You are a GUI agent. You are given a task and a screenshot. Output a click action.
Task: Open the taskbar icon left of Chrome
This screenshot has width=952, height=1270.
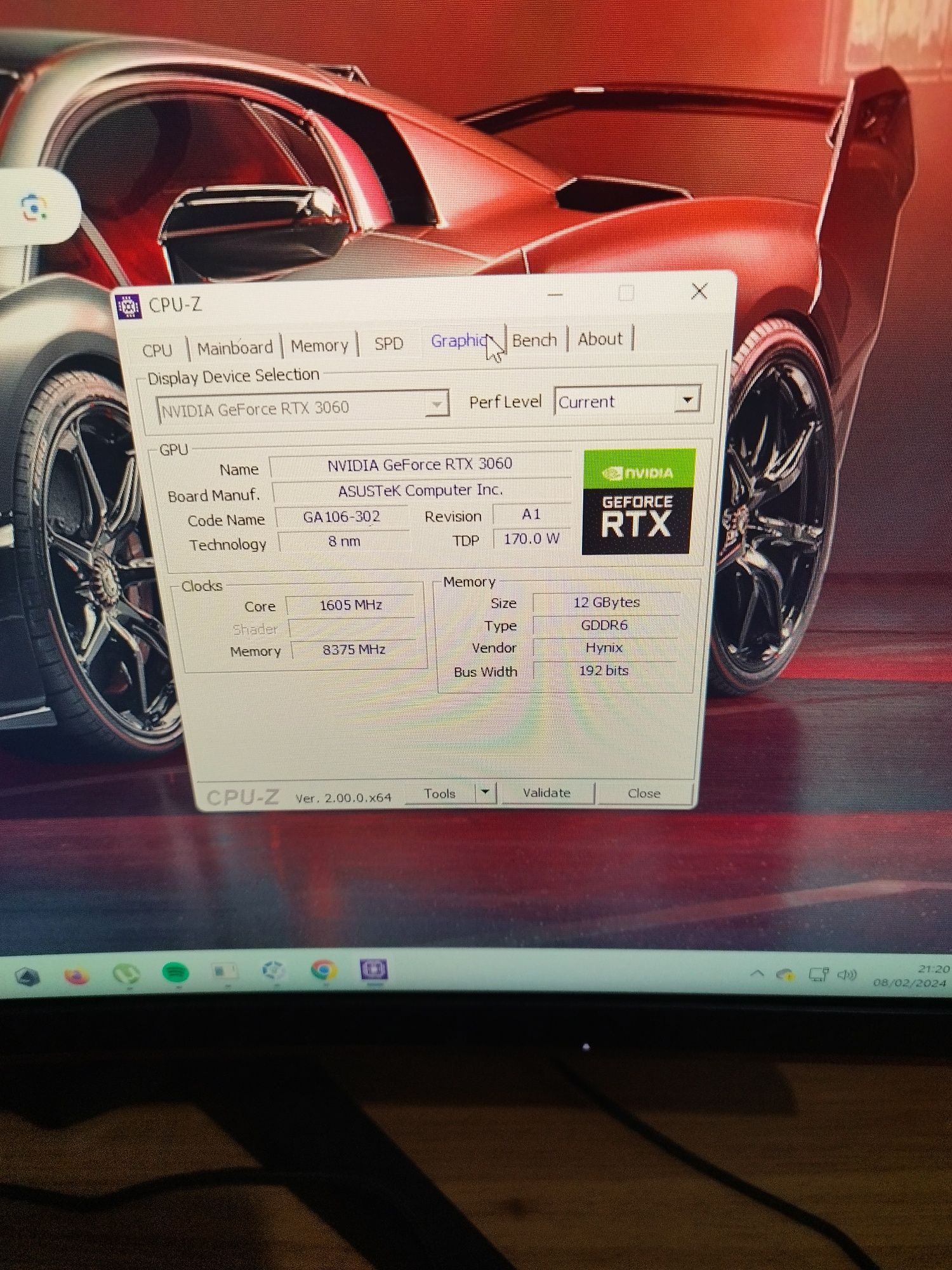274,970
